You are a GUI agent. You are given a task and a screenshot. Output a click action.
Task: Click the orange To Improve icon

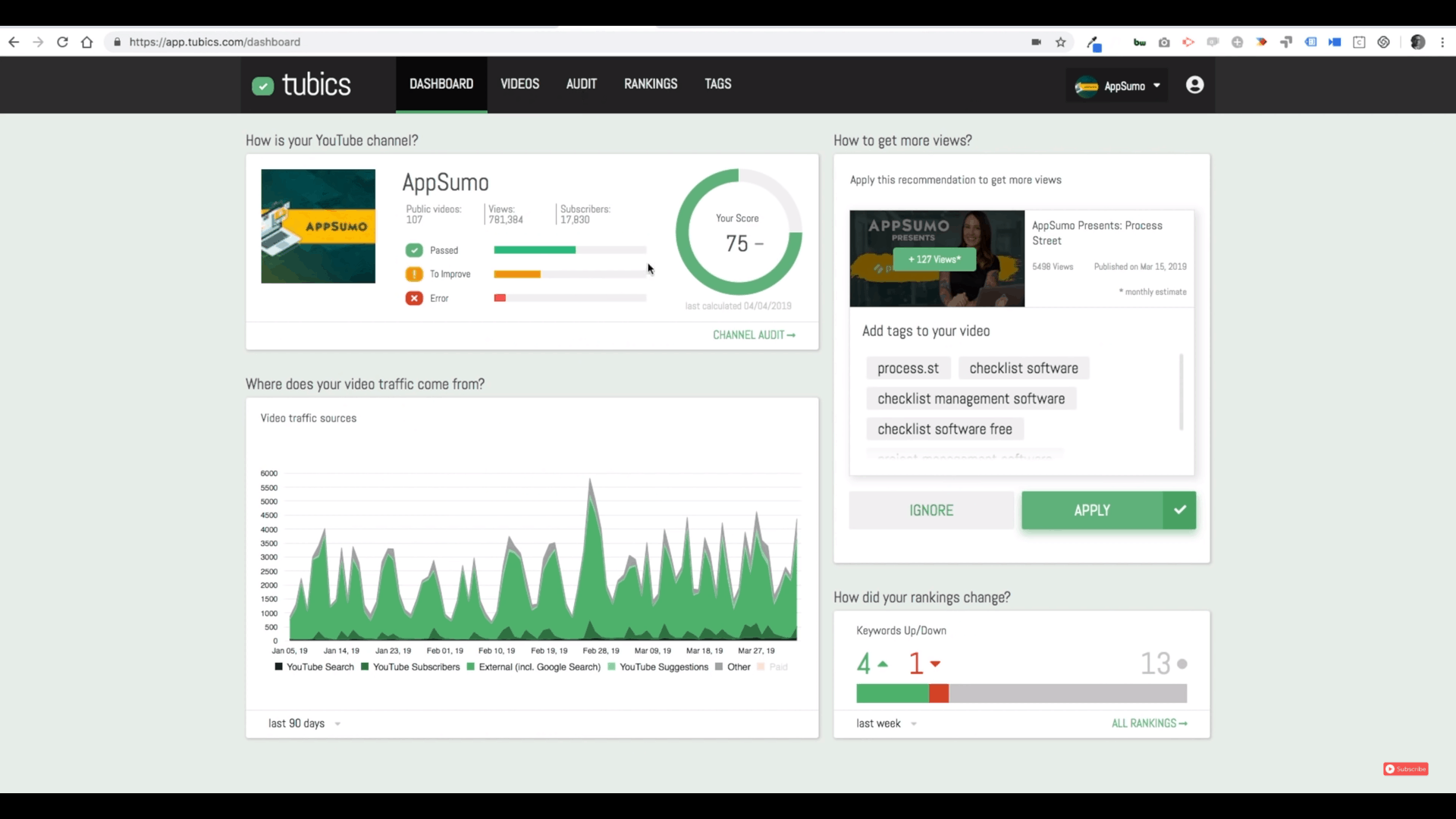(x=414, y=275)
